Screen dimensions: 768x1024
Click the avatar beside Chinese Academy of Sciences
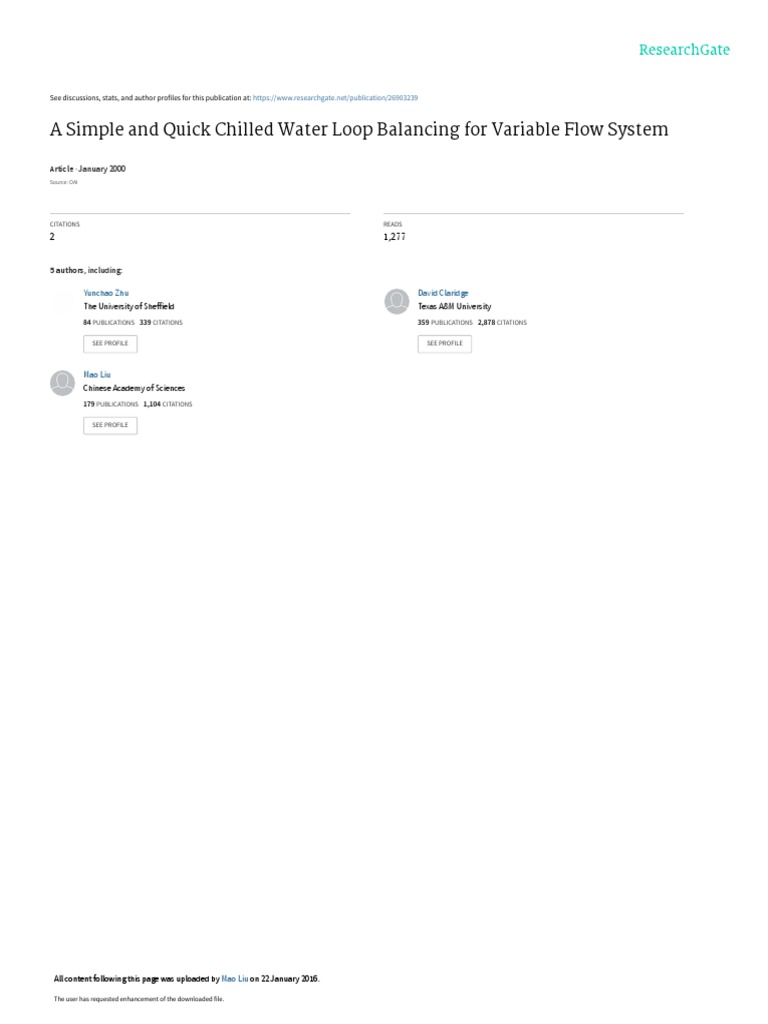pyautogui.click(x=63, y=383)
